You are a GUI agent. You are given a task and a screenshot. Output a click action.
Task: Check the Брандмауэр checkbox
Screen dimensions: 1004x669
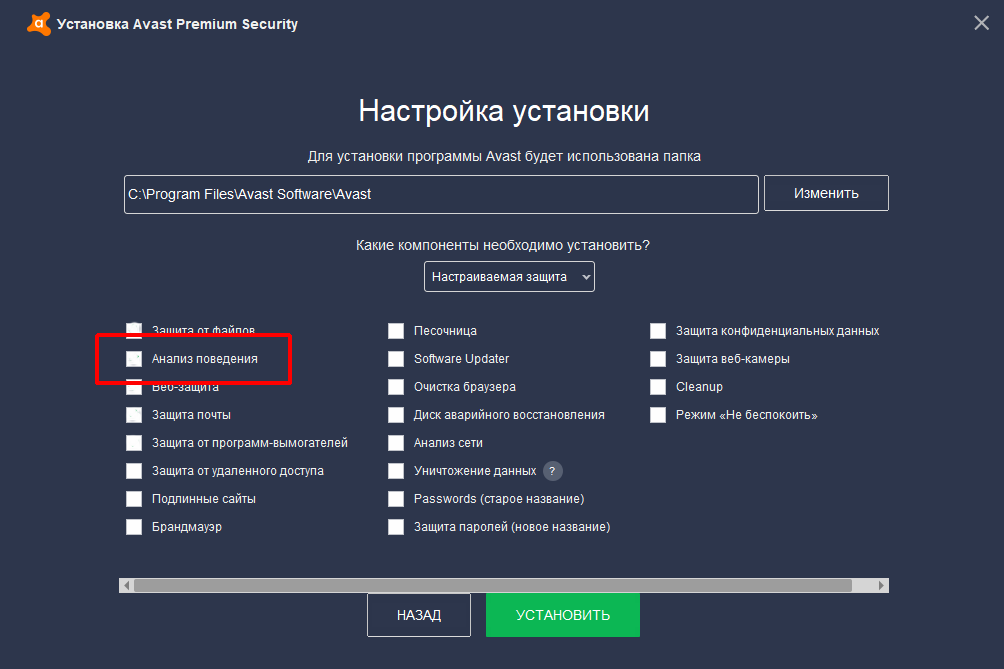coord(134,527)
